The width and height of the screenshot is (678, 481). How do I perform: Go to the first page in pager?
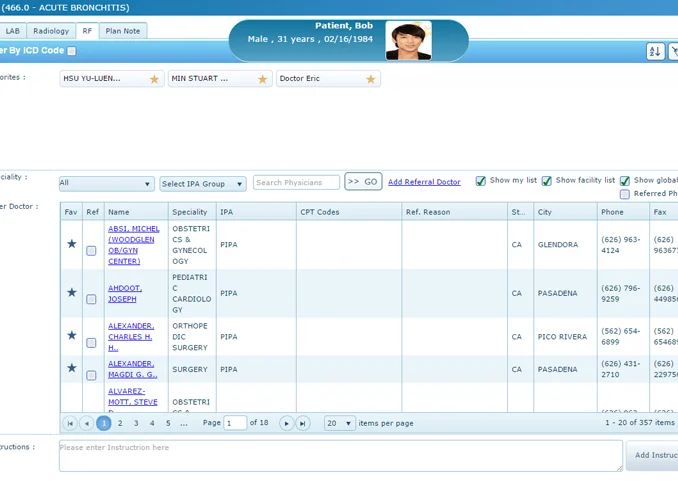70,424
